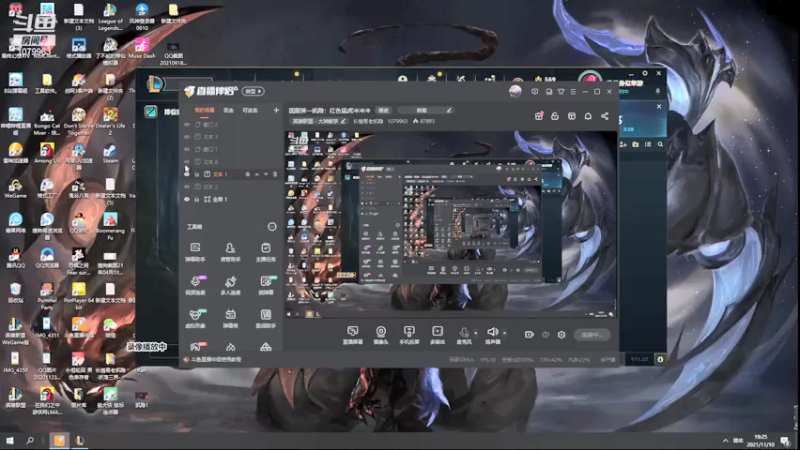Click the 直播中 live status button
Image resolution: width=800 pixels, height=450 pixels.
click(592, 335)
